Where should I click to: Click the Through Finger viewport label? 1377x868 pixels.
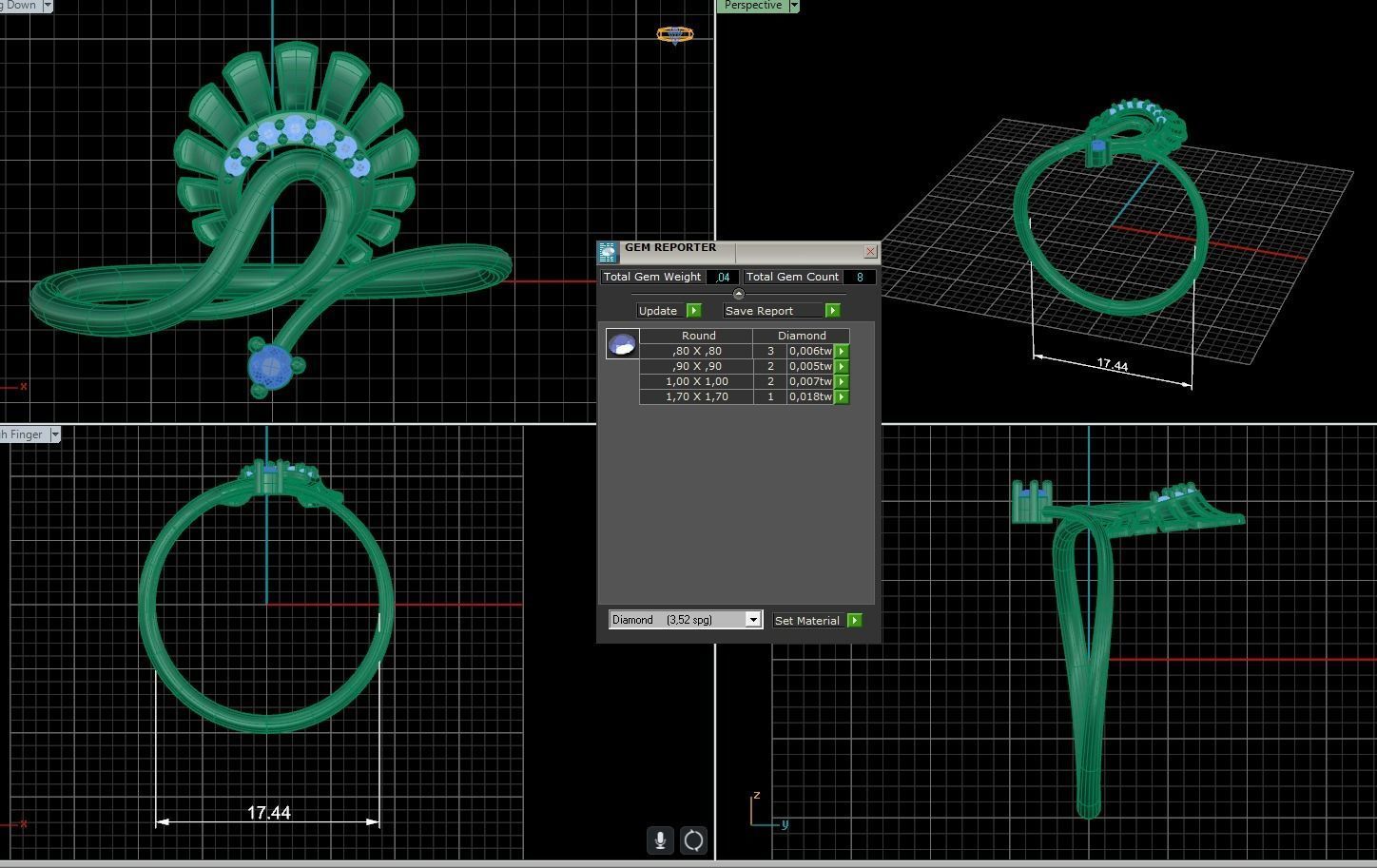pos(23,434)
